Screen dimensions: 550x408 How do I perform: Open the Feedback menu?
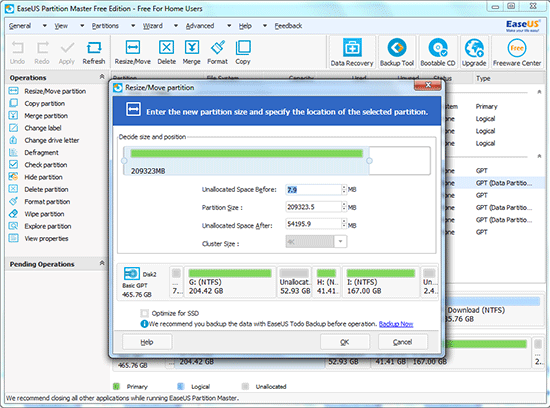(288, 26)
